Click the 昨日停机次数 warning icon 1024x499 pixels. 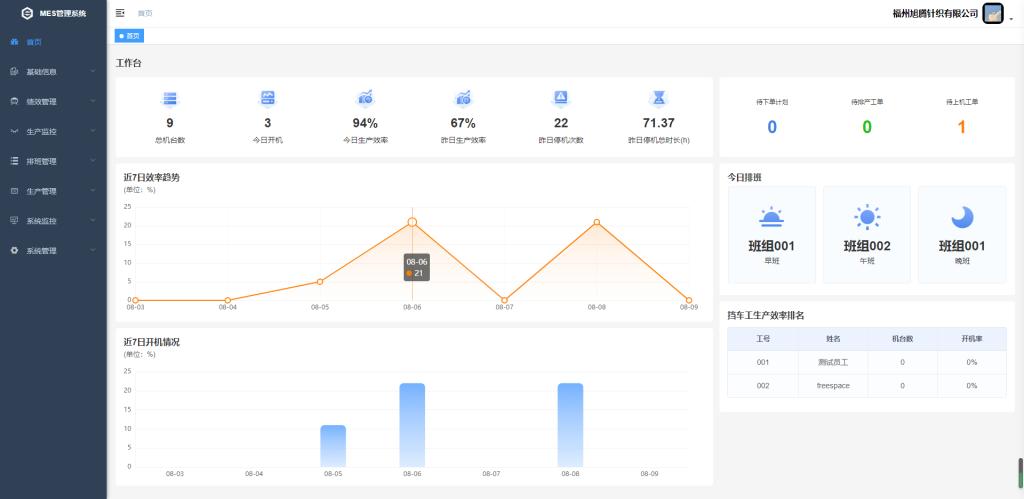[x=561, y=98]
